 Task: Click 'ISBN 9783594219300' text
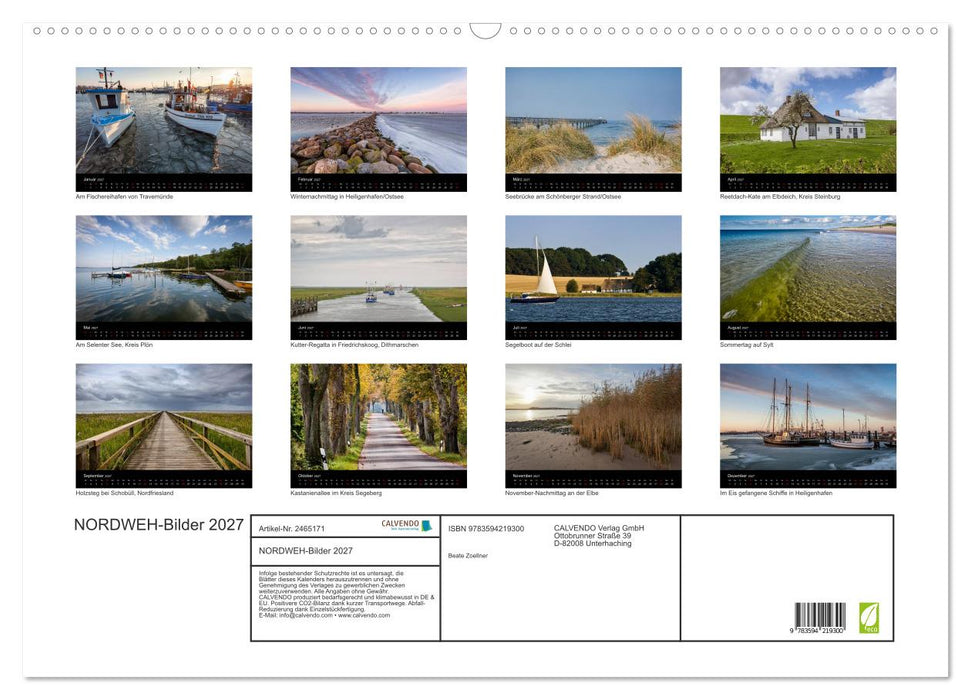486,528
